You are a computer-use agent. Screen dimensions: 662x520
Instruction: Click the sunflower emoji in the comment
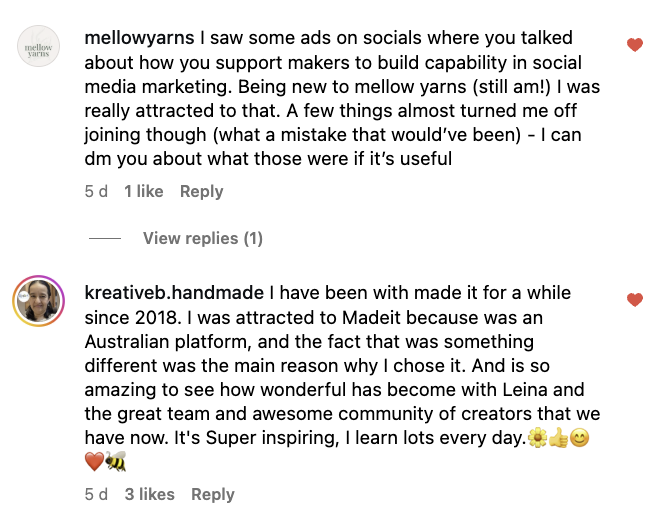537,437
